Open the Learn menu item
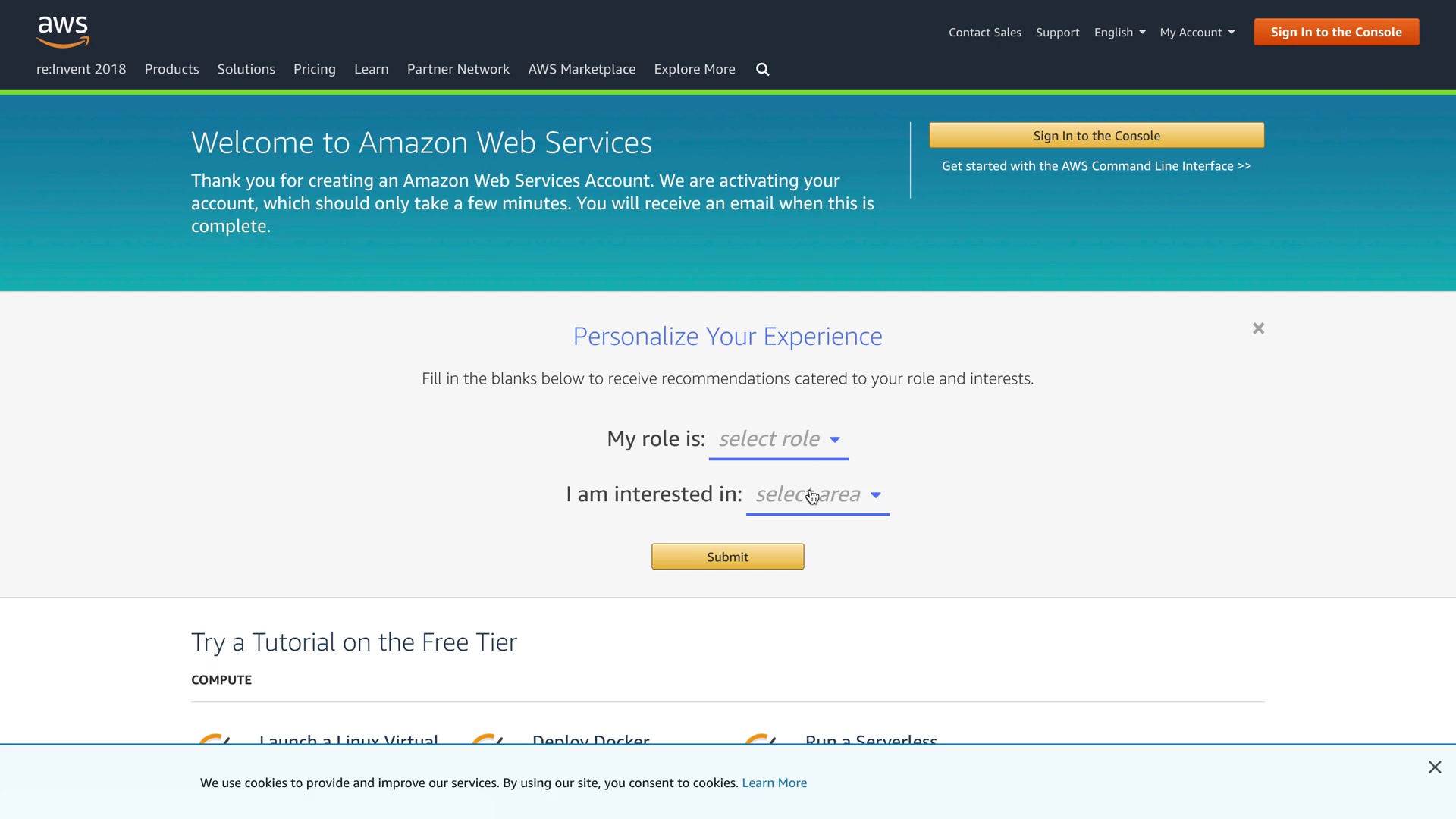 tap(371, 69)
